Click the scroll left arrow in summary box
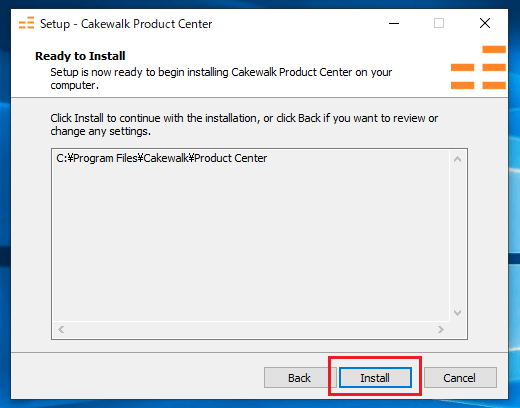 [61, 330]
